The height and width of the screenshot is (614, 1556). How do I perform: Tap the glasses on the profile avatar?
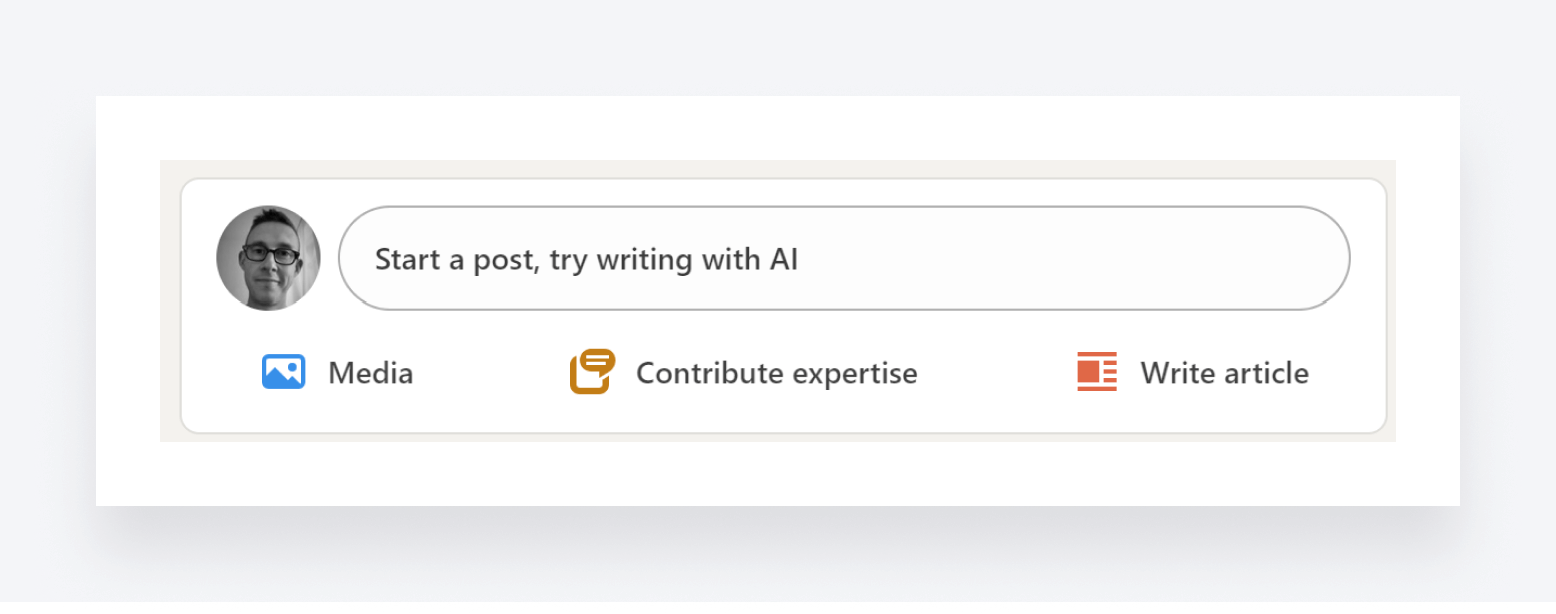pyautogui.click(x=269, y=254)
